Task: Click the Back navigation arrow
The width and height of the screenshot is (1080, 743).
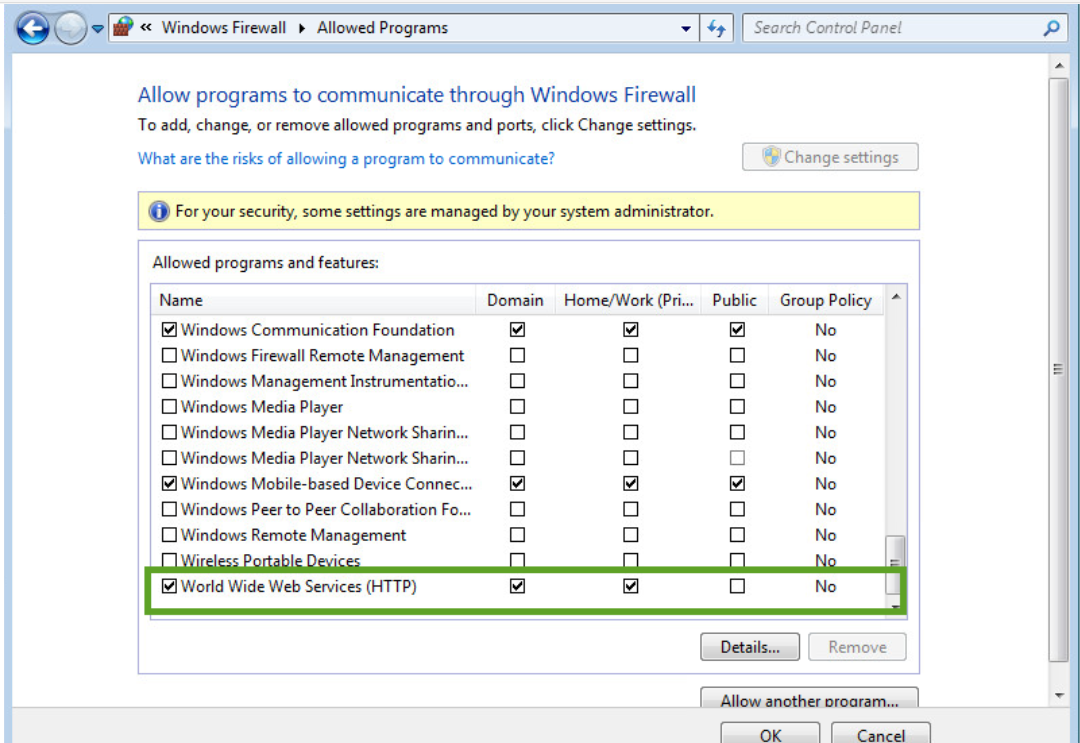Action: pos(32,28)
